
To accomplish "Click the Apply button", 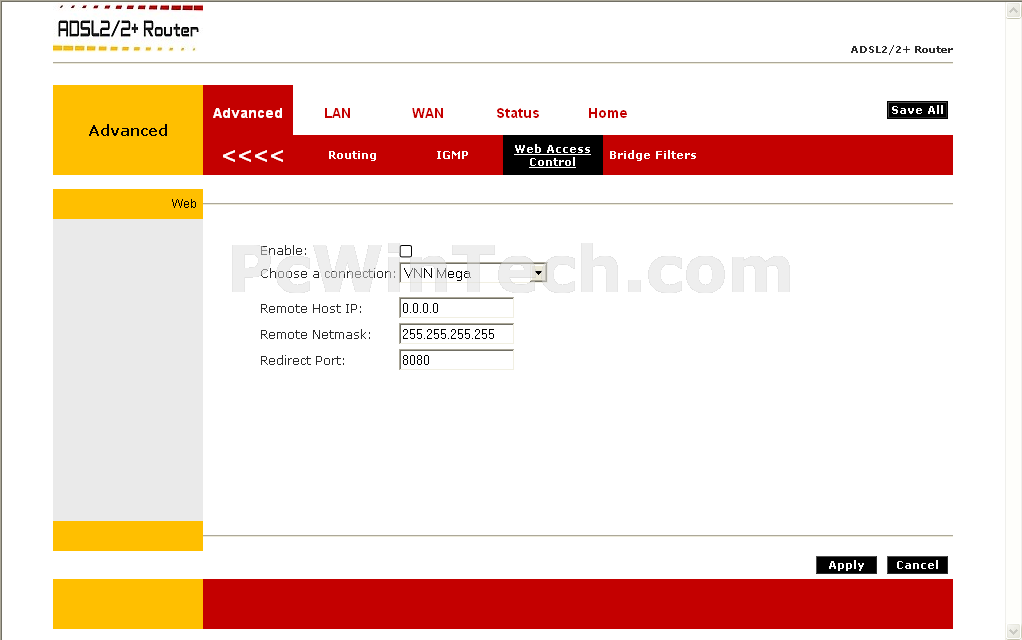I will (x=846, y=565).
